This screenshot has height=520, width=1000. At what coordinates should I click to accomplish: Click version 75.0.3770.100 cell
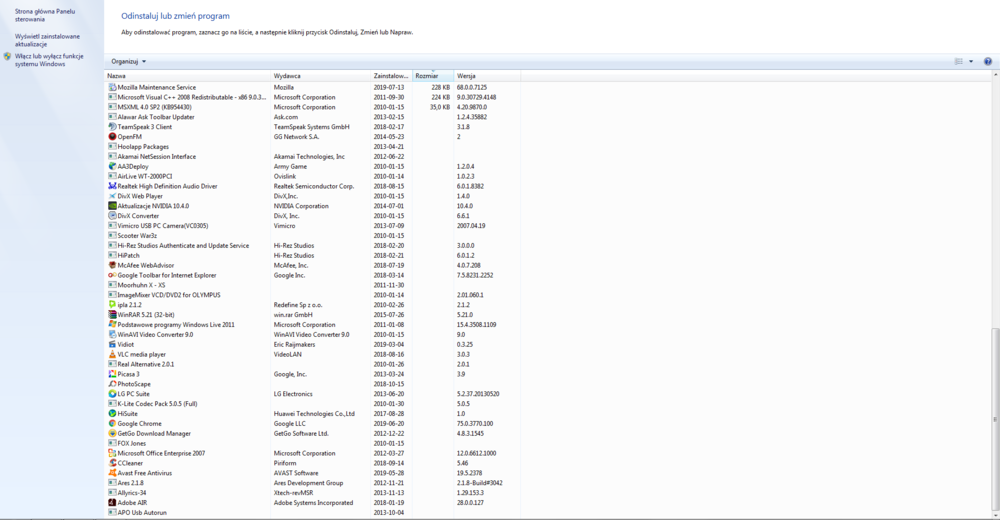[474, 424]
